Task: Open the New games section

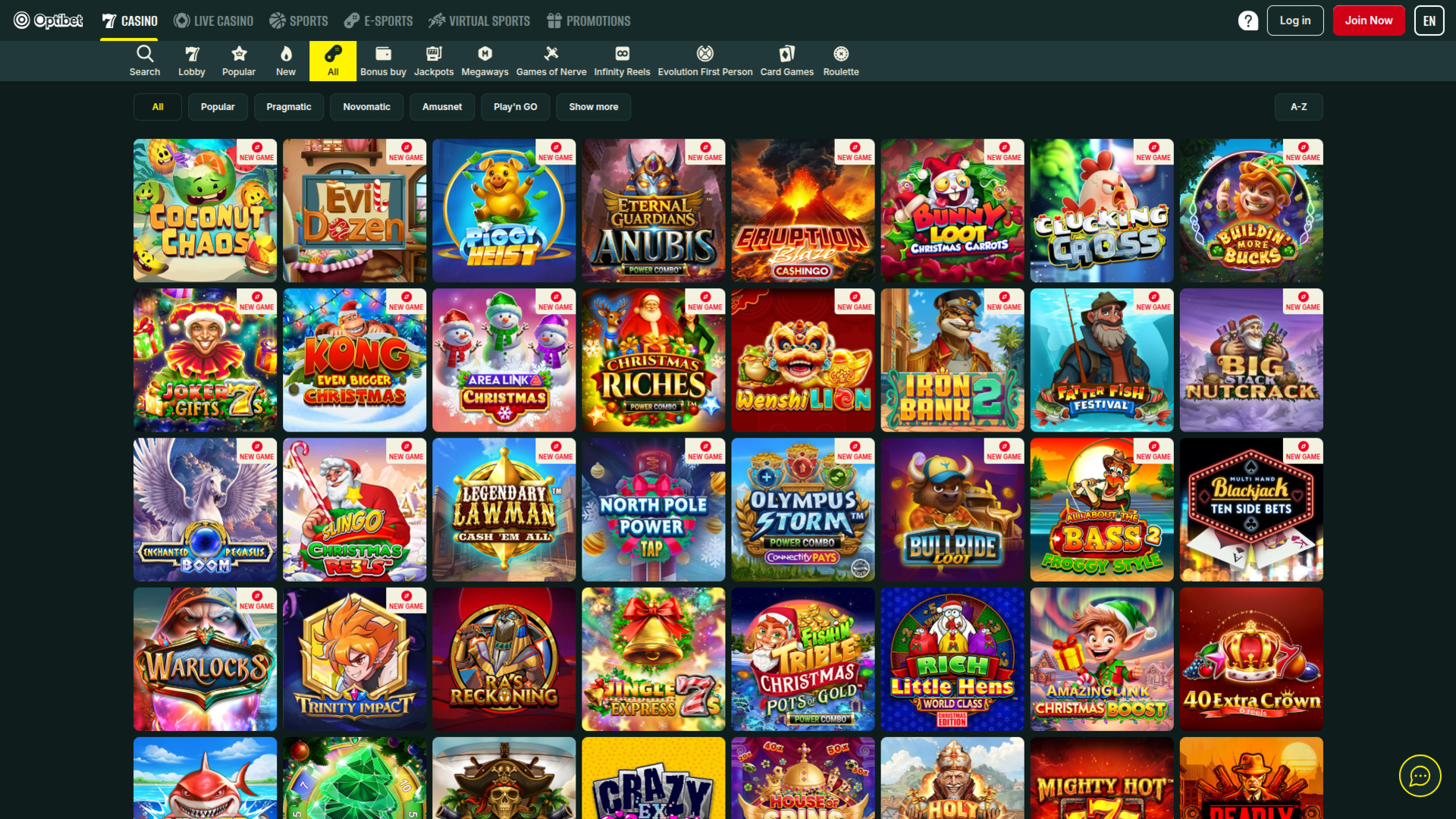Action: tap(286, 61)
